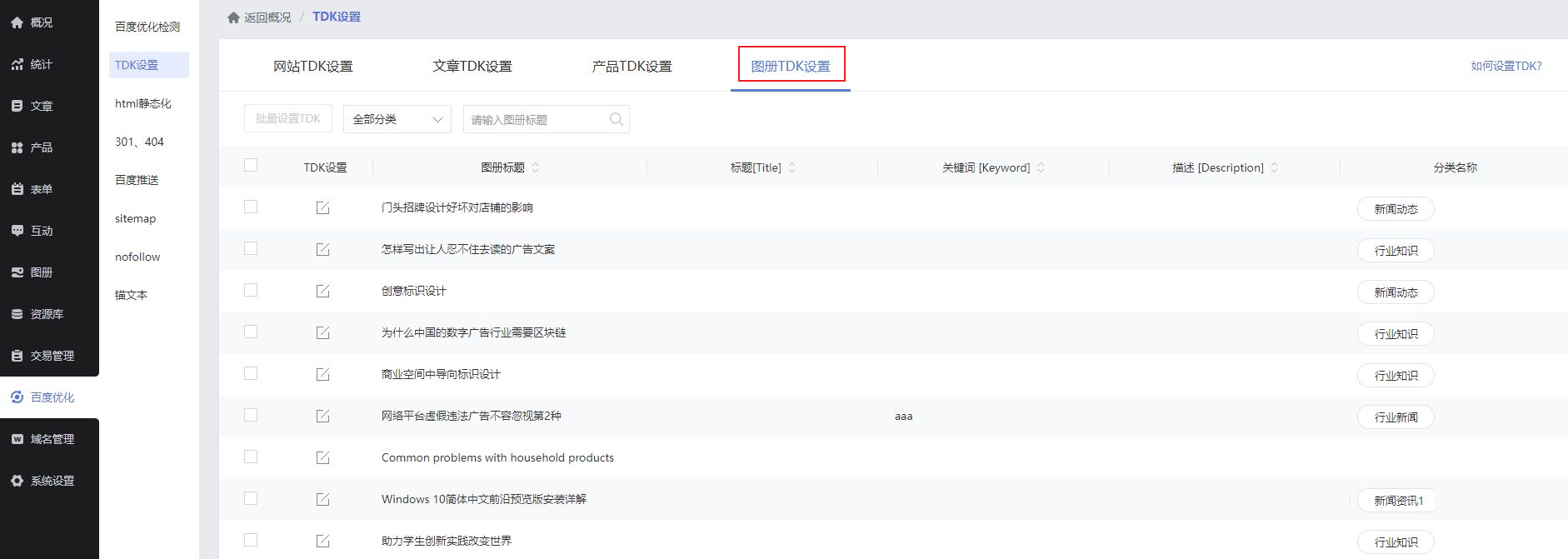
Task: Edit TDK for 创意标识设计 row
Action: coord(323,291)
